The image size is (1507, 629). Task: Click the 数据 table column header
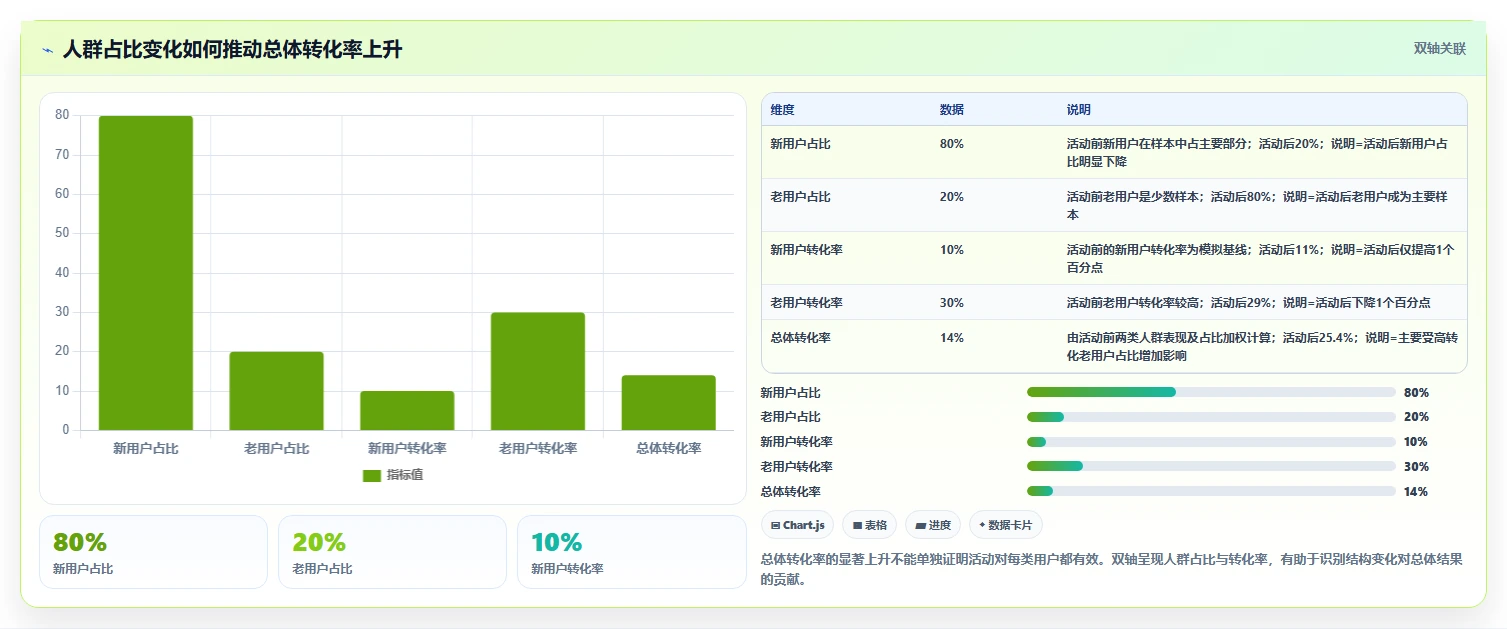952,110
